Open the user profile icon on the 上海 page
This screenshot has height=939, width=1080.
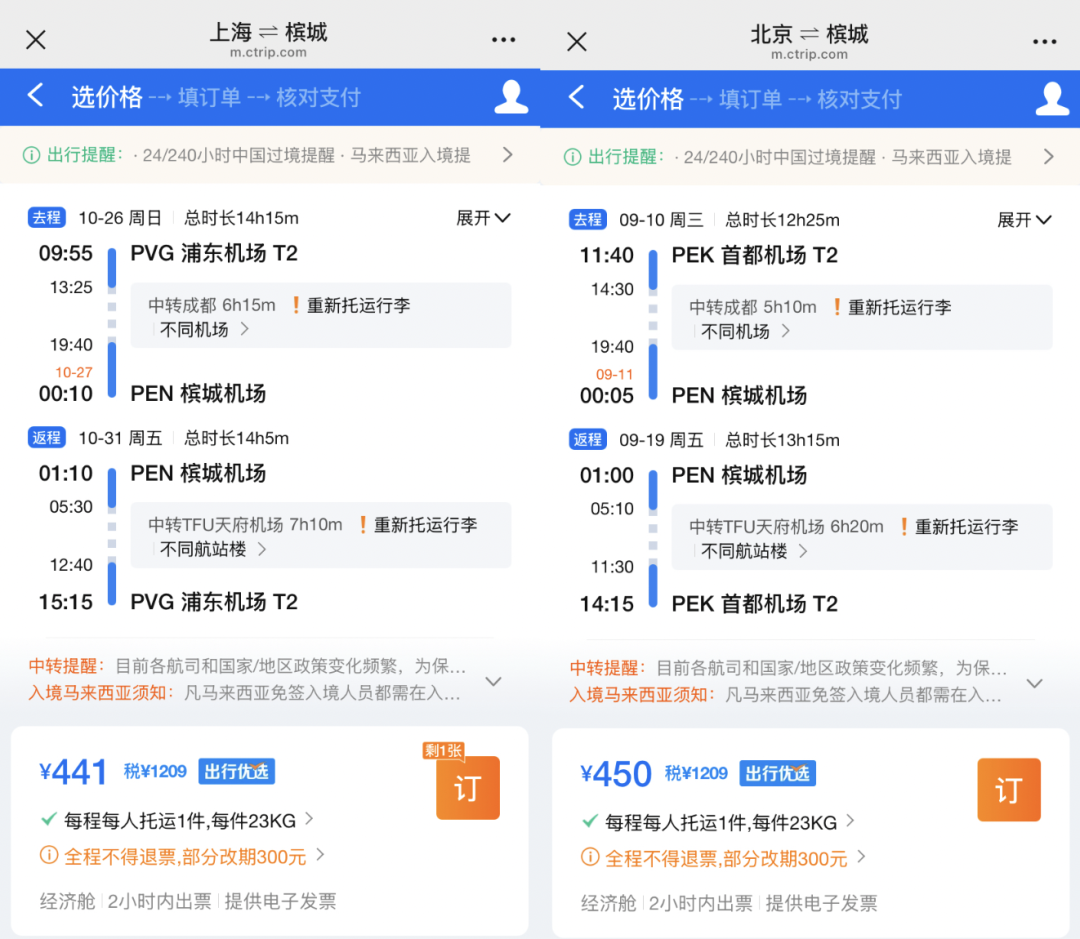tap(511, 97)
